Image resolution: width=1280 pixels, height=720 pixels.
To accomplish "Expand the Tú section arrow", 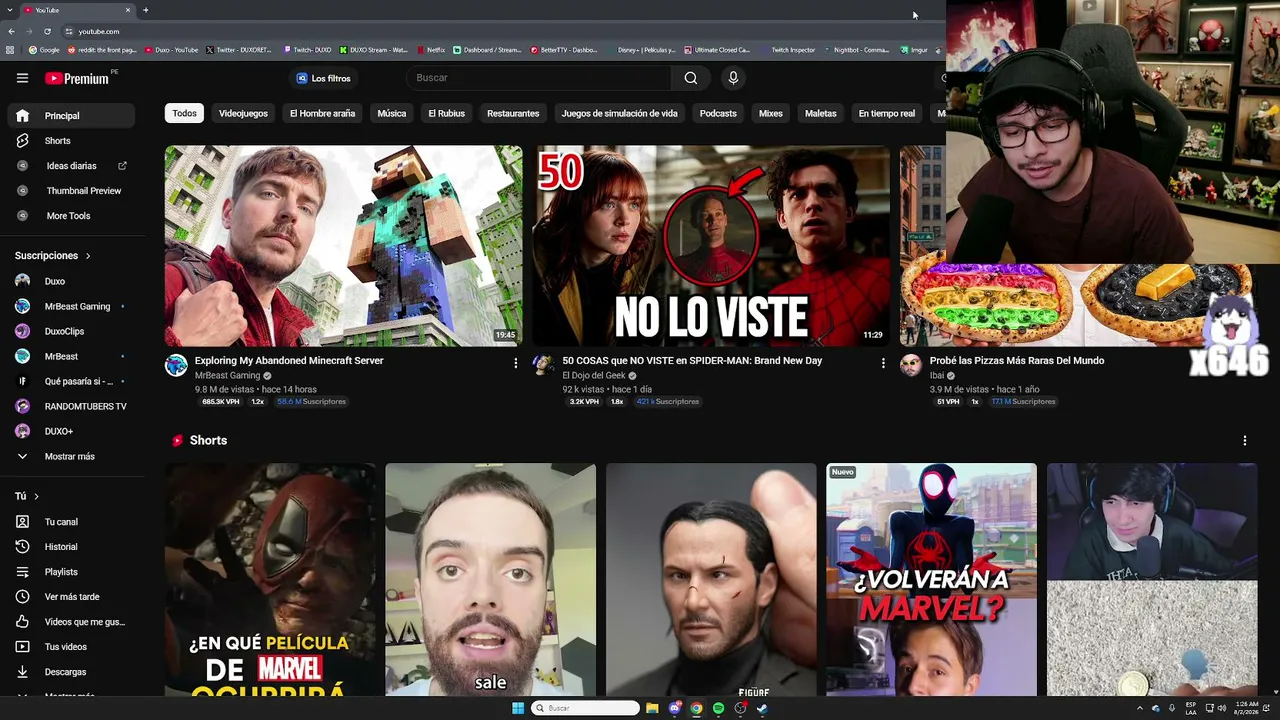I will click(36, 496).
